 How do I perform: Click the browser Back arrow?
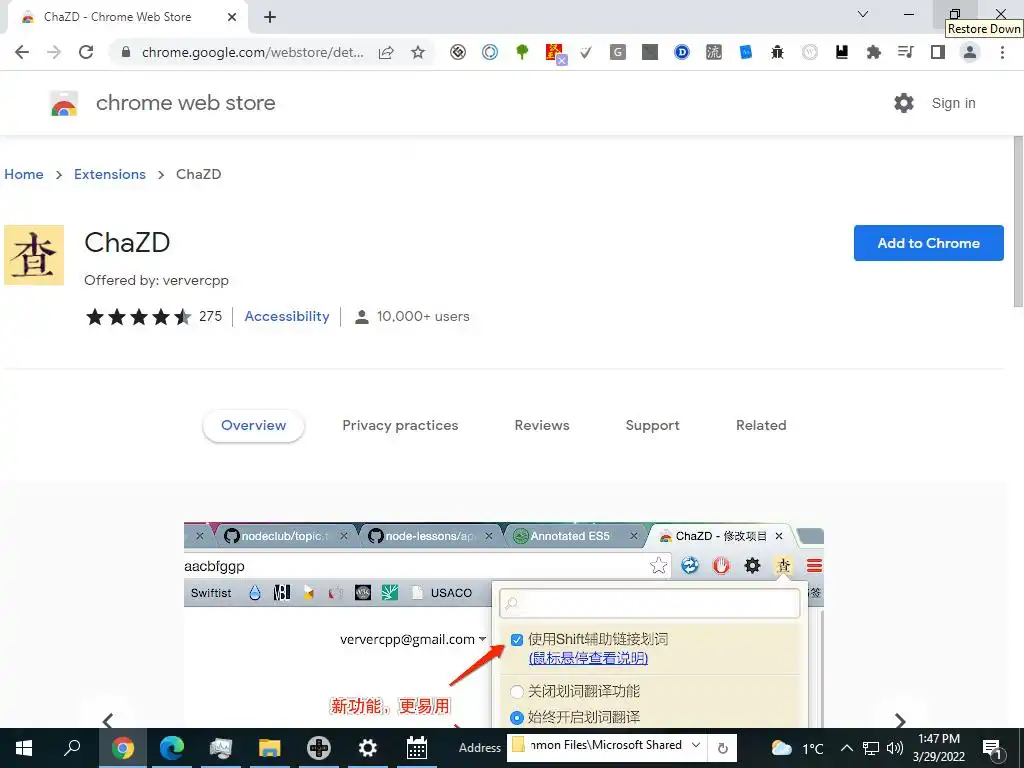click(x=22, y=52)
